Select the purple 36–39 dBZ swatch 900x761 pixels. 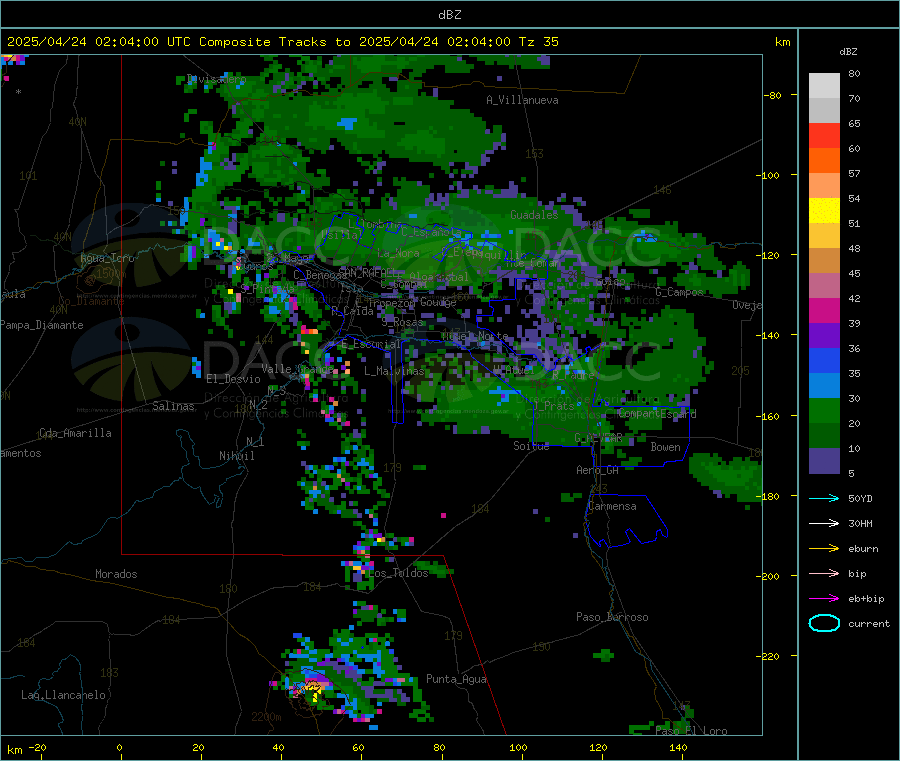coord(824,336)
